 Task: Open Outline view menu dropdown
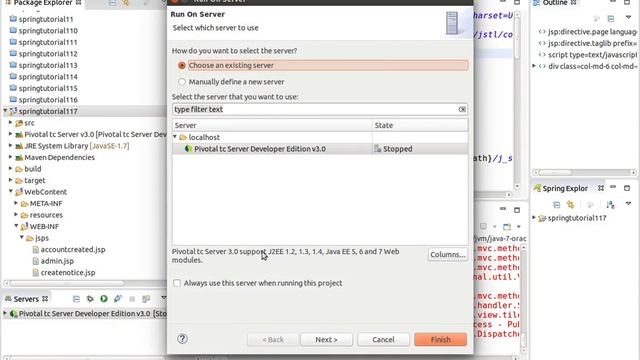coord(628,18)
